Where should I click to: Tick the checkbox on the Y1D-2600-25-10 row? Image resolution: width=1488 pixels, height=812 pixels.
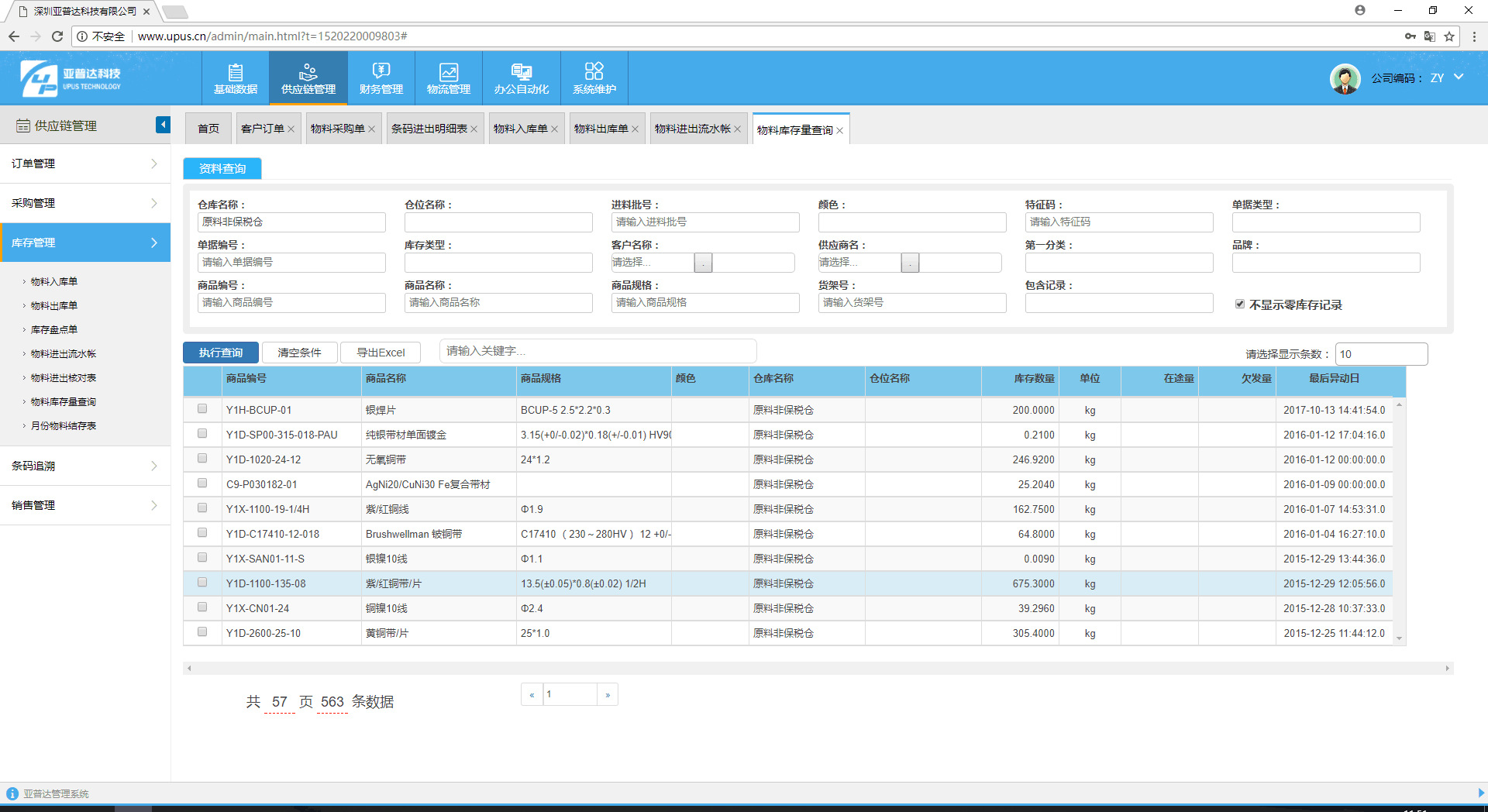[202, 631]
